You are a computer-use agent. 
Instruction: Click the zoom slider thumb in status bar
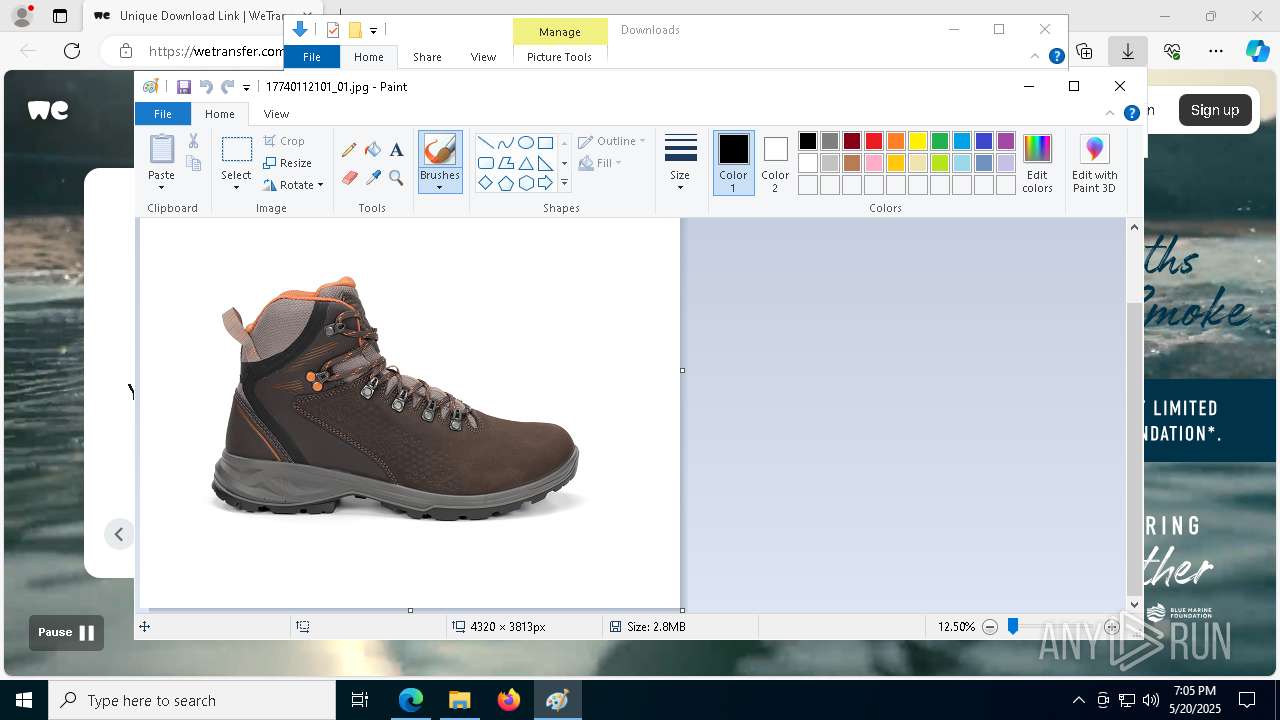1013,626
